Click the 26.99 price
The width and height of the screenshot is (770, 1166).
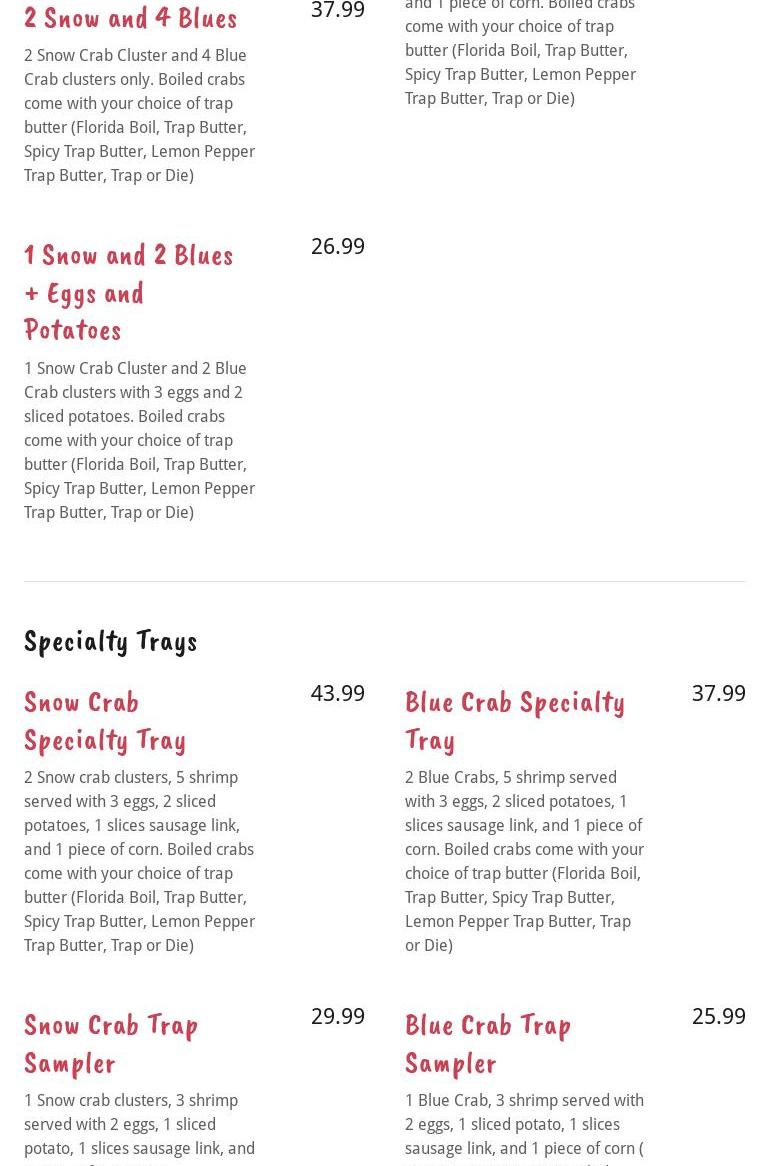pyautogui.click(x=338, y=246)
